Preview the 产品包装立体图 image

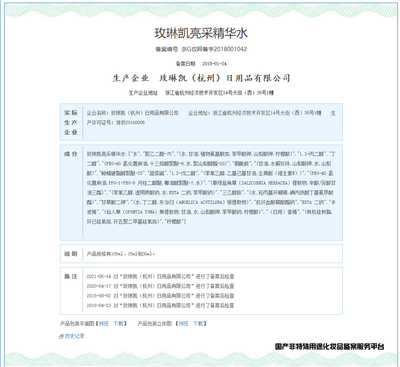pos(183,324)
